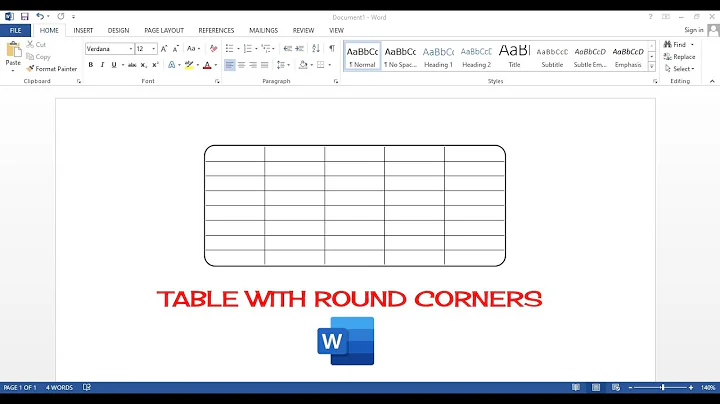This screenshot has width=720, height=404.
Task: Click the Save icon in quick access toolbar
Action: click(x=24, y=17)
